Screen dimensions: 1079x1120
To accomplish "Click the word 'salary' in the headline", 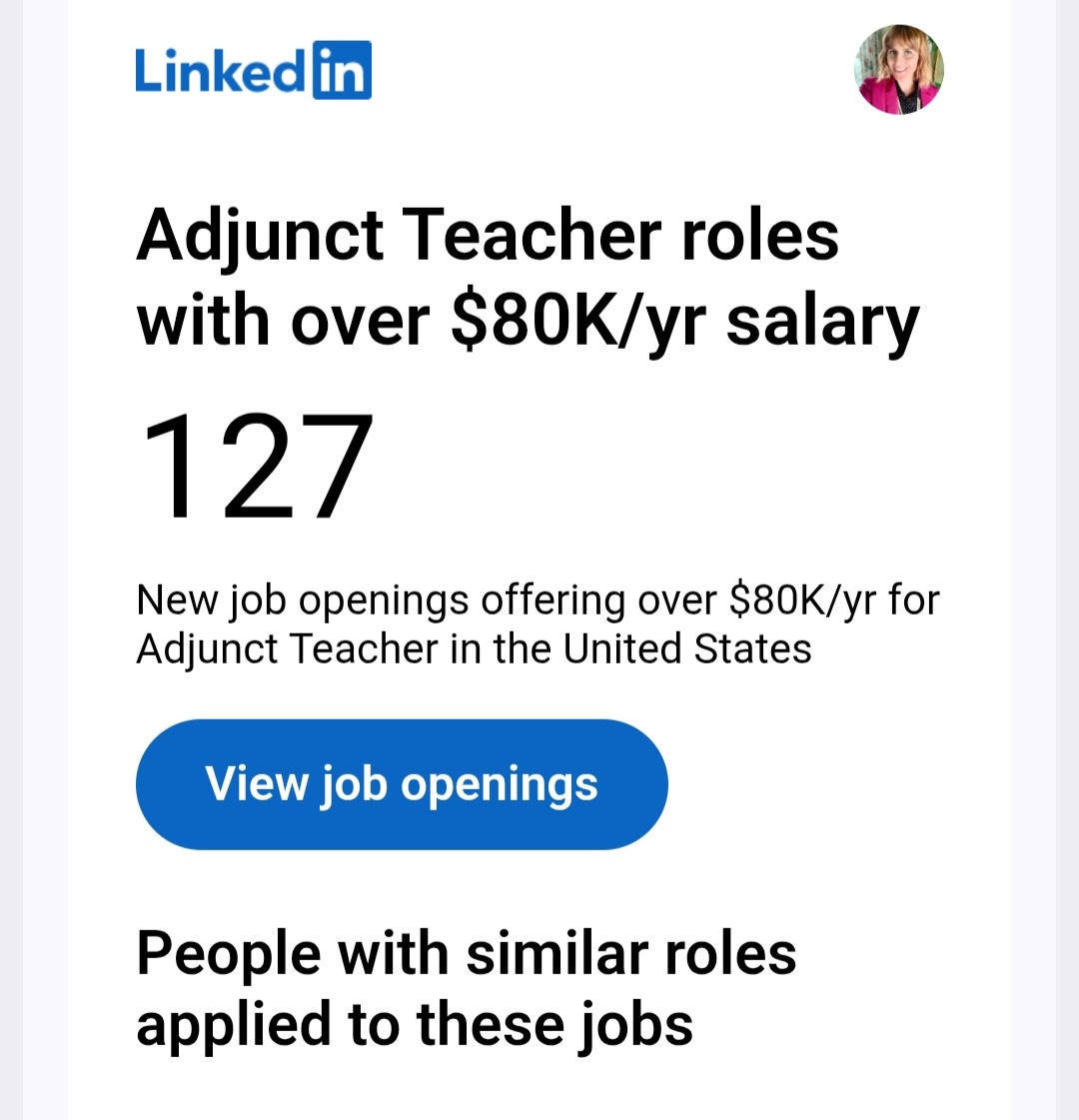I will coord(822,322).
